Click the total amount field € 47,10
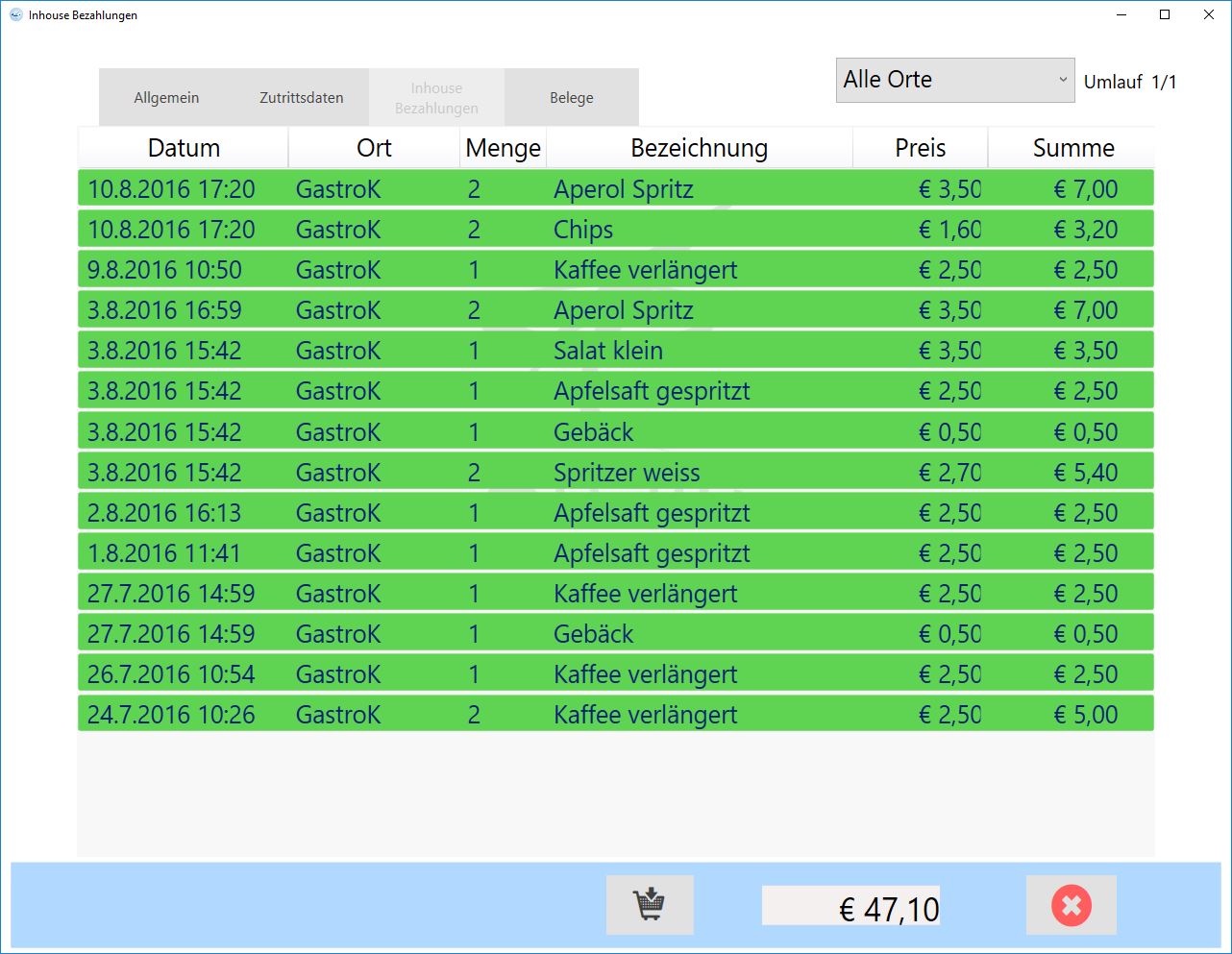The image size is (1232, 954). pos(850,906)
